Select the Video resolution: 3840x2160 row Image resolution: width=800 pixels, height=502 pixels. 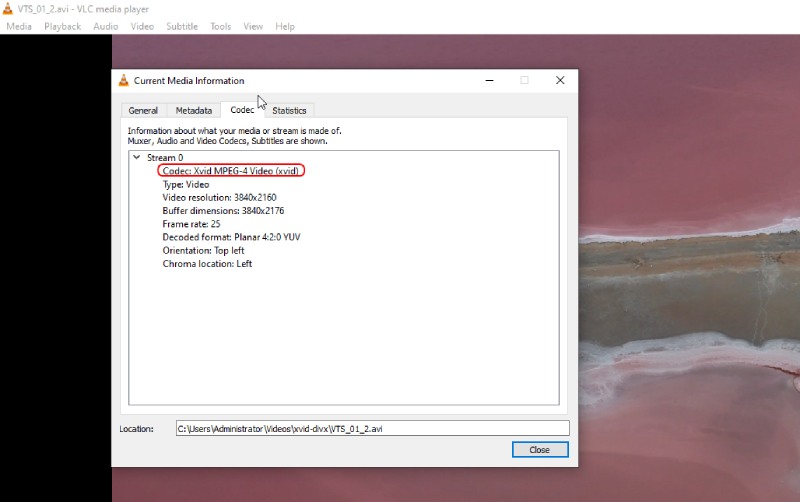click(219, 197)
